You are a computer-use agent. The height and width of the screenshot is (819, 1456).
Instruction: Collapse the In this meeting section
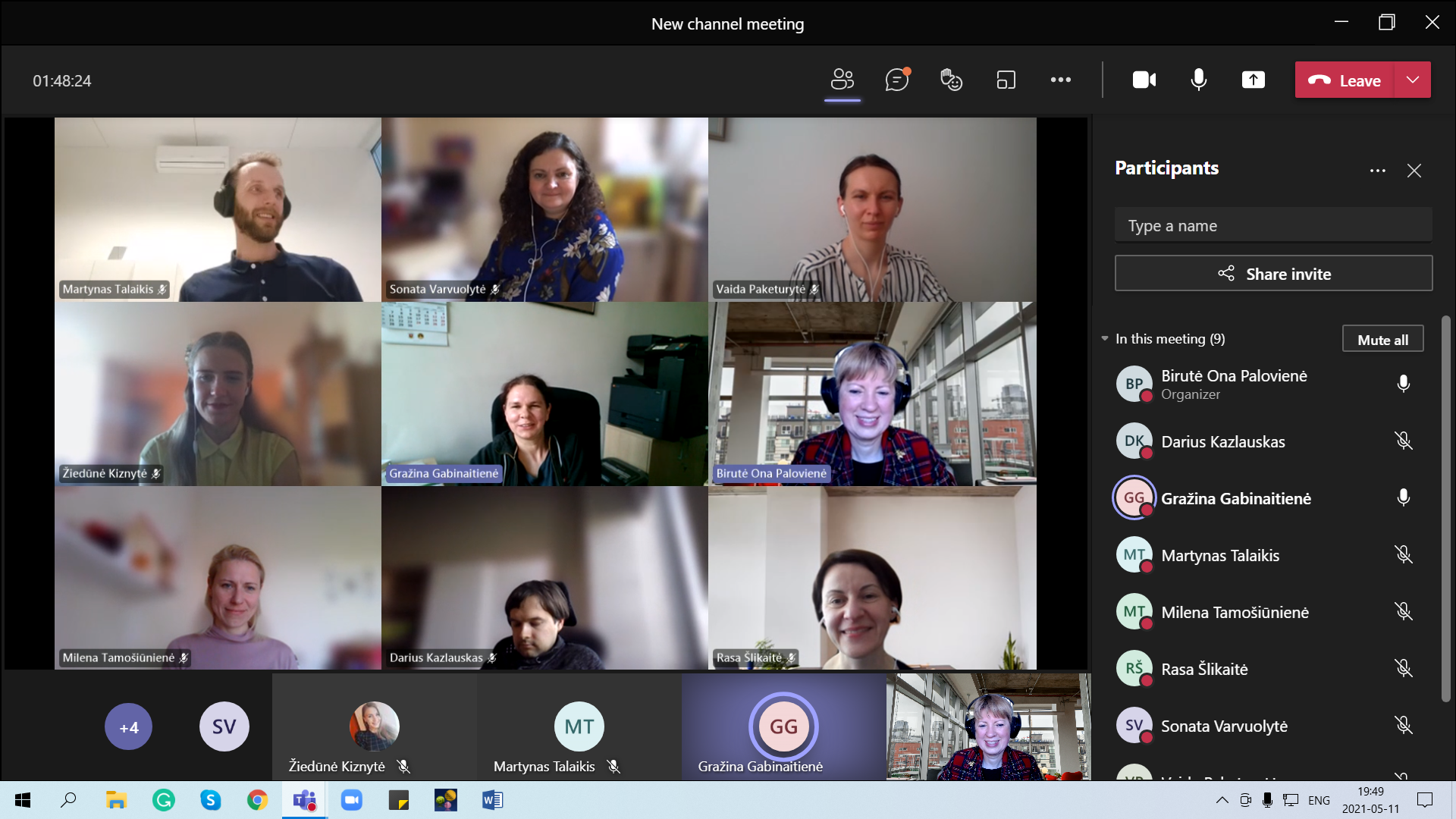pyautogui.click(x=1105, y=339)
